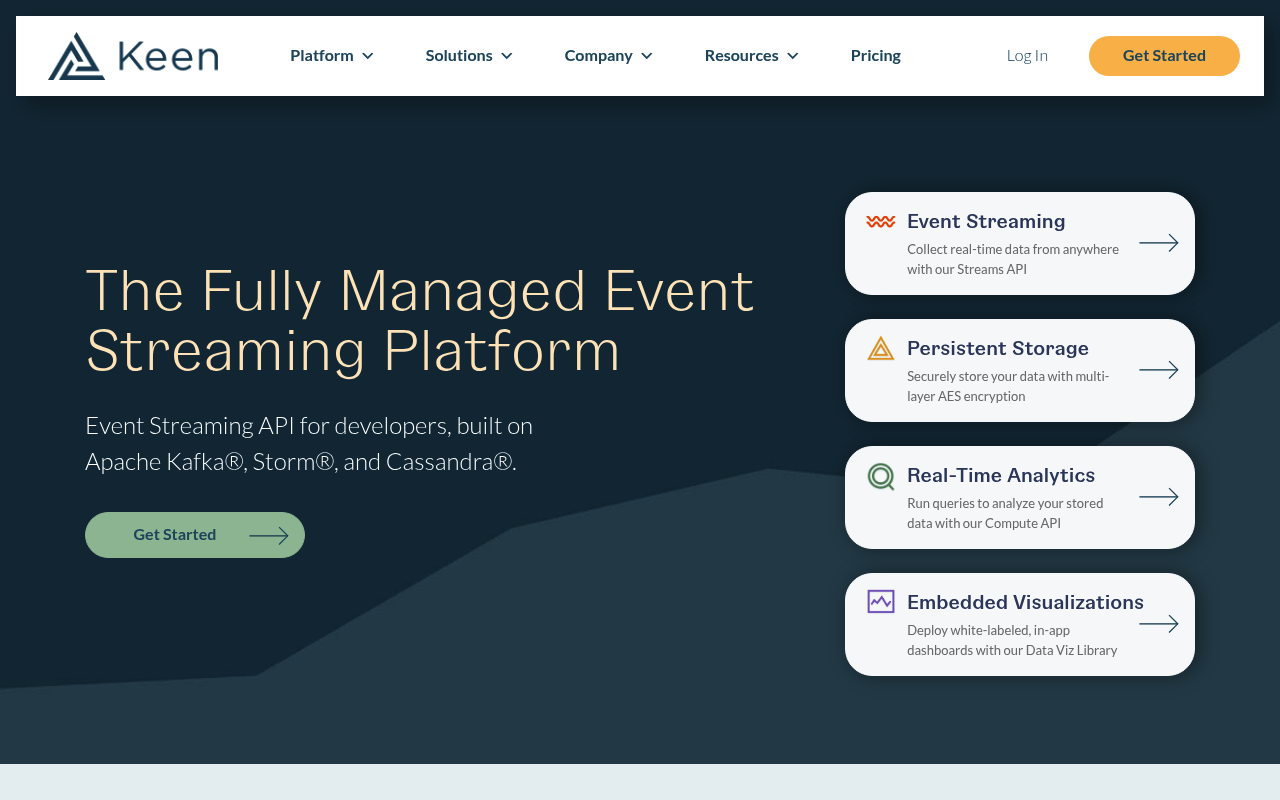Click the Real-Time Analytics magnifier icon

point(881,476)
